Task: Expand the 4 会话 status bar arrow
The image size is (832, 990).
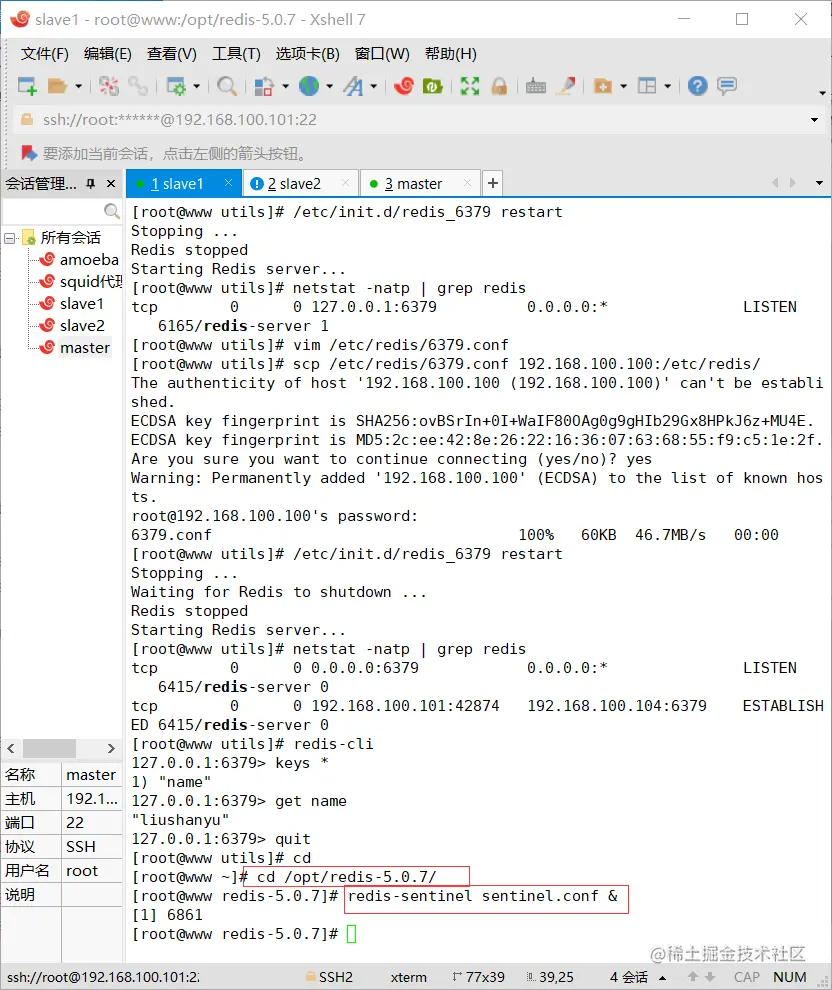Action: 663,977
